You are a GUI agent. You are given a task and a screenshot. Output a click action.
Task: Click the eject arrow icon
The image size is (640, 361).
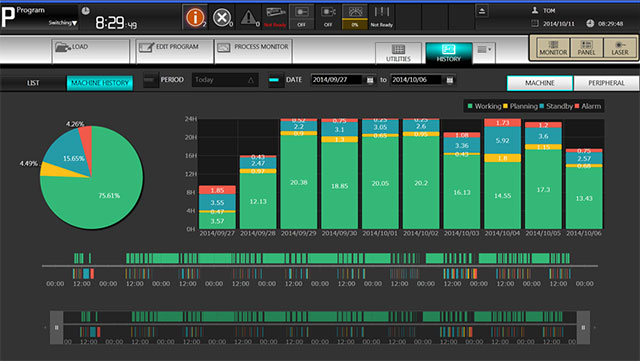(482, 11)
